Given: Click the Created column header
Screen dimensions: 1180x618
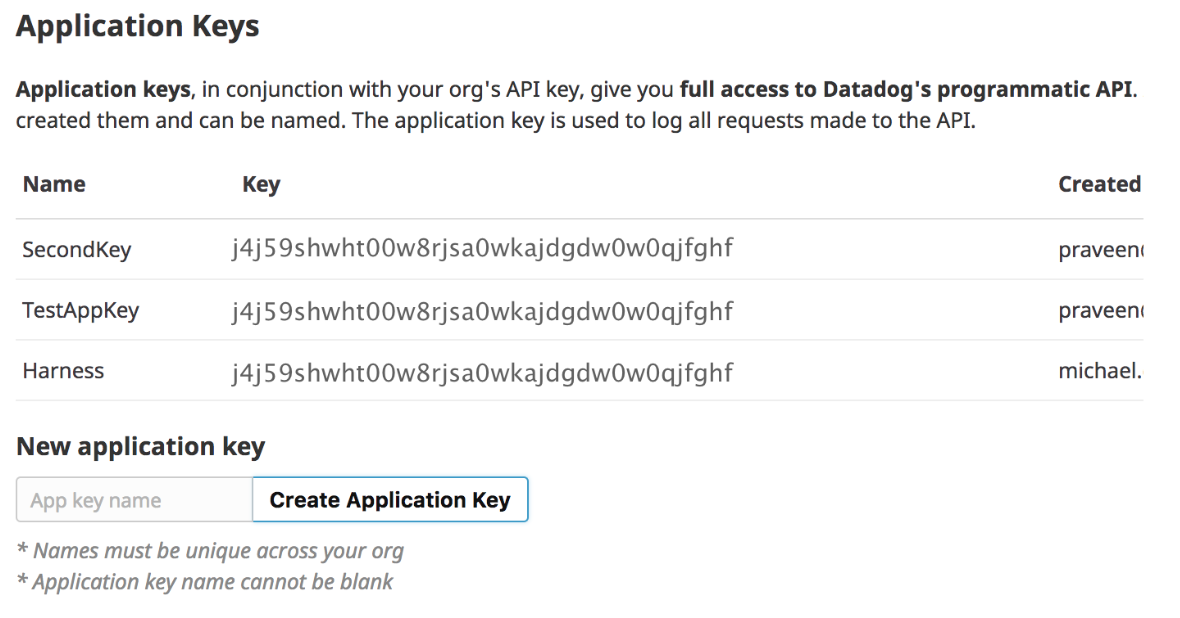Looking at the screenshot, I should click(x=1099, y=184).
